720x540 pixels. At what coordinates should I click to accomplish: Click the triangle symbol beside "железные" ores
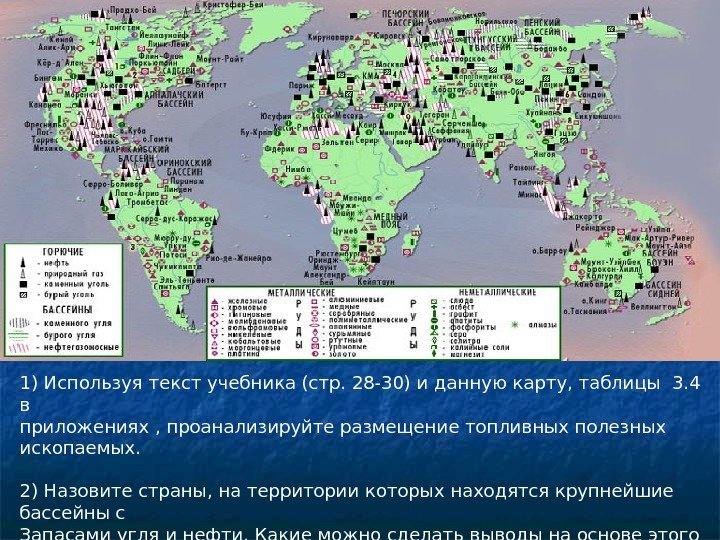(214, 301)
